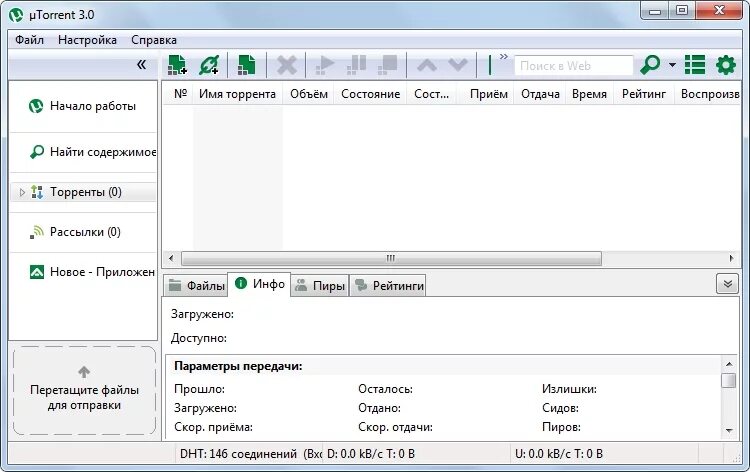Open the Настройка menu
The image size is (750, 472).
coord(87,40)
